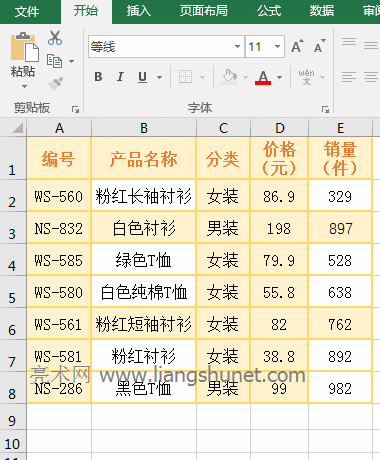
Task: Switch to the 数据 ribbon tab
Action: [x=322, y=11]
